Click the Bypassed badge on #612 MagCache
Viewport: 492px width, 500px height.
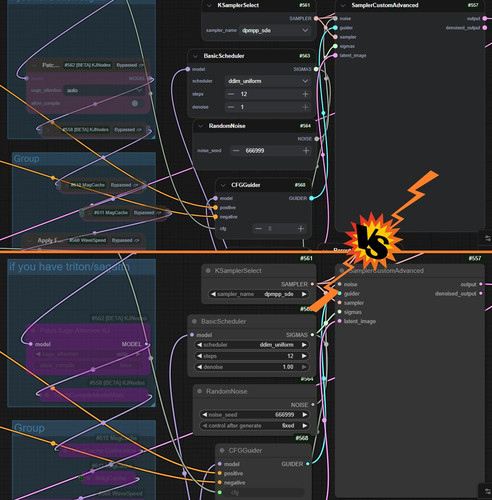pos(124,185)
